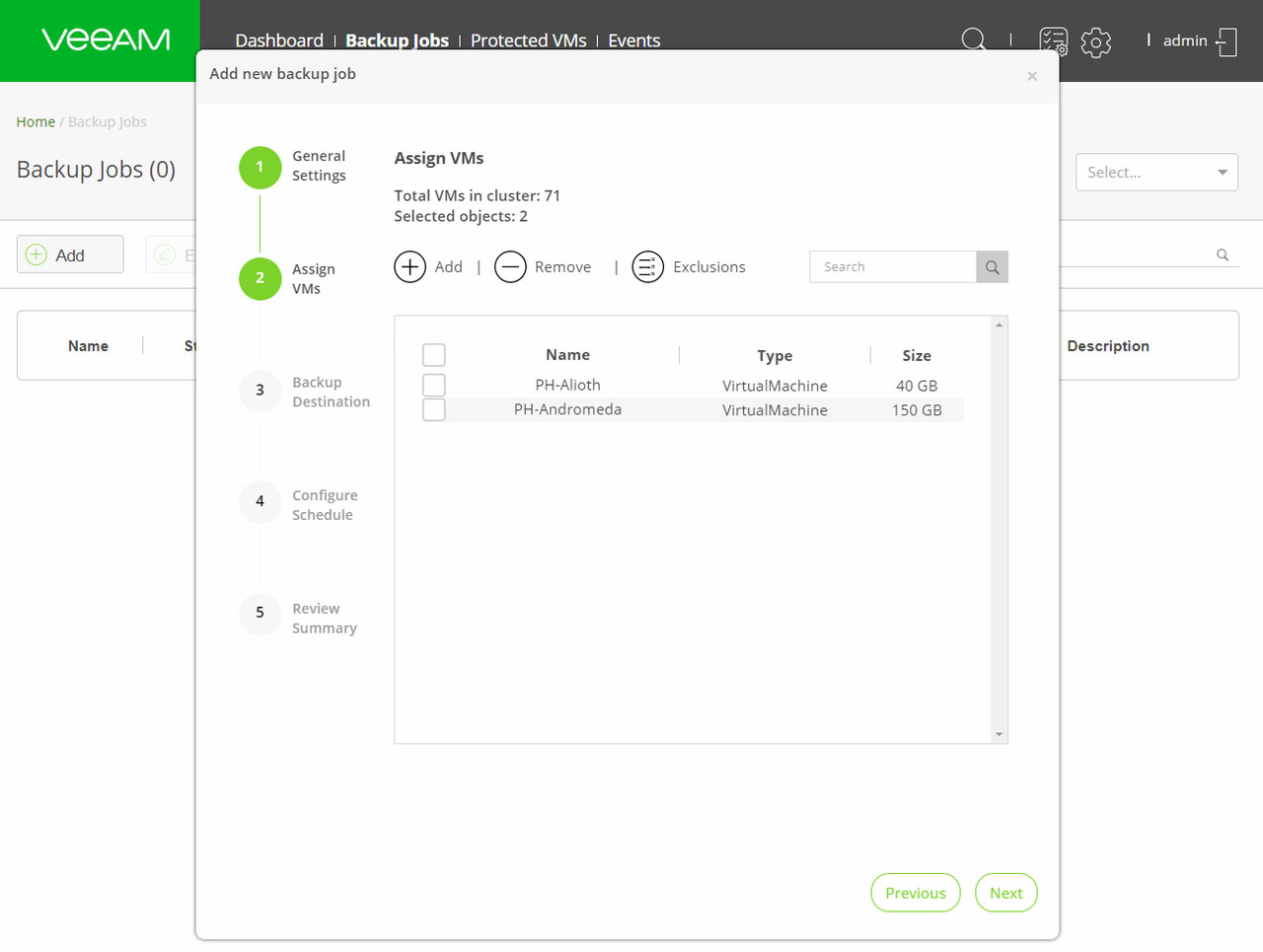Sort by the Size column header
1263x952 pixels.
[917, 355]
